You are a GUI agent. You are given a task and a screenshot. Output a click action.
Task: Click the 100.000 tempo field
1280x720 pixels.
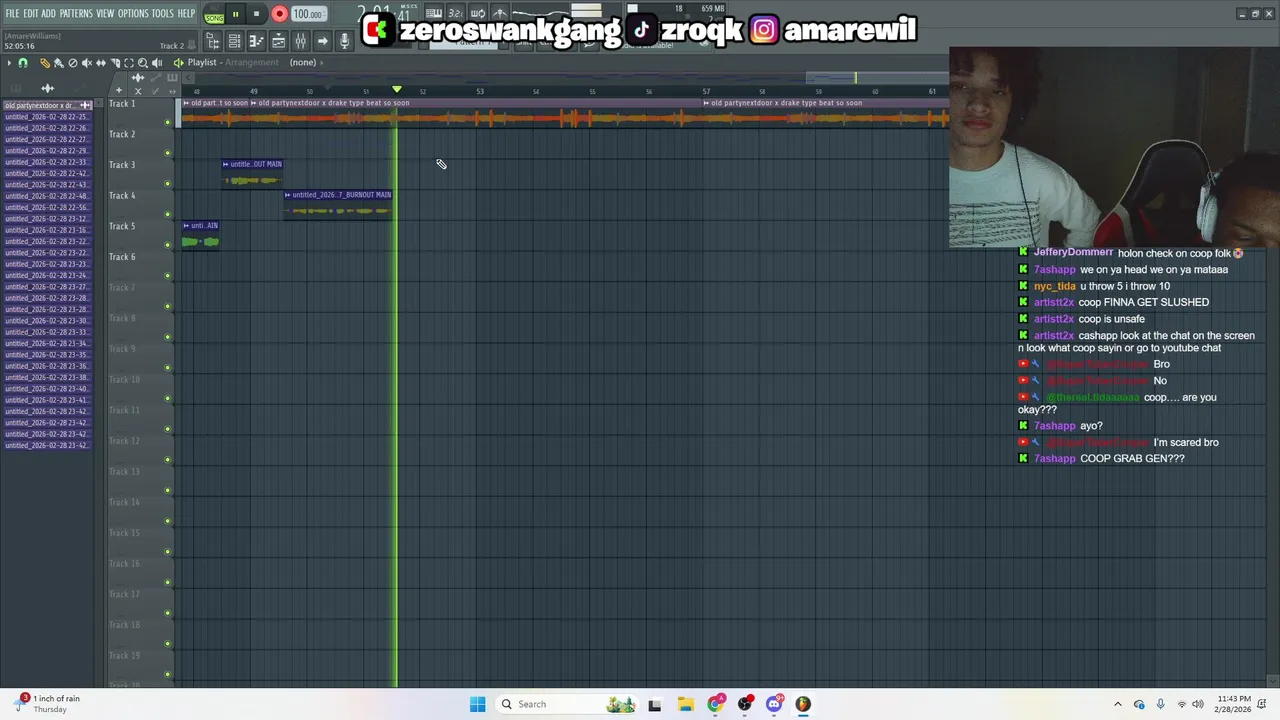tap(308, 14)
